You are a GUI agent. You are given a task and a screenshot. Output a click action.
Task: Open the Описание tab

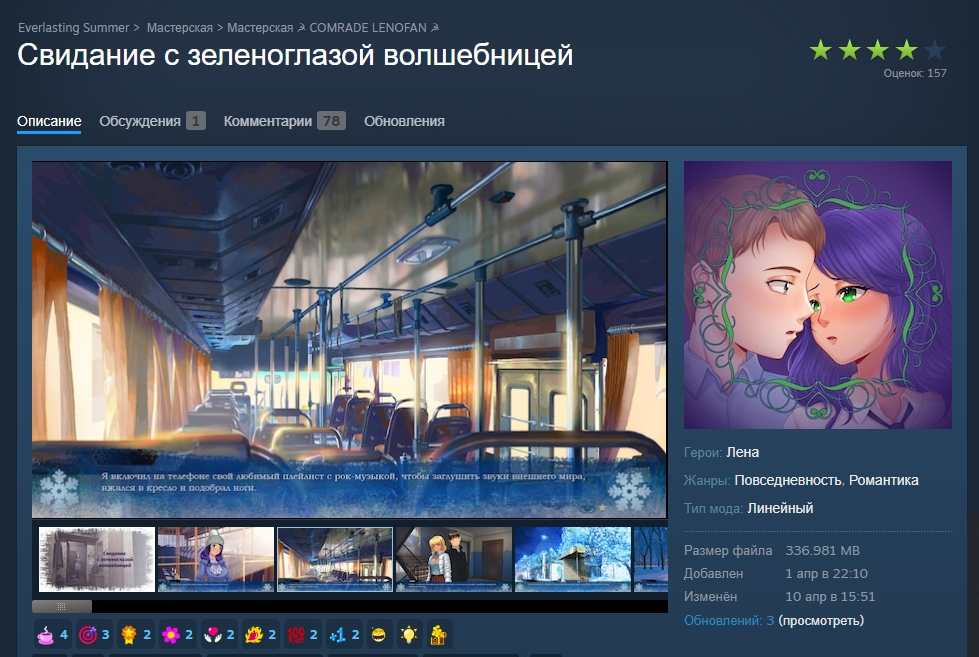click(49, 121)
